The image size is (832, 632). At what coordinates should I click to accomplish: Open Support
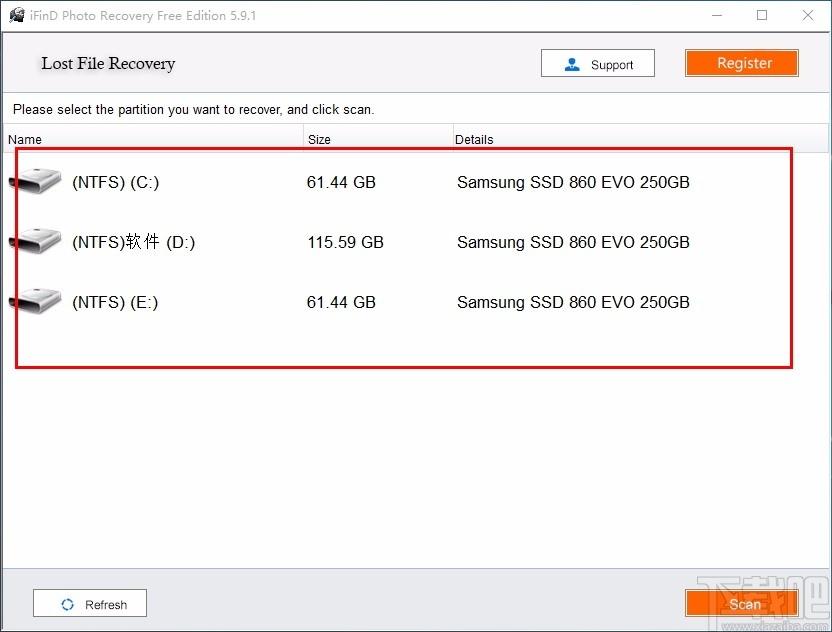597,63
